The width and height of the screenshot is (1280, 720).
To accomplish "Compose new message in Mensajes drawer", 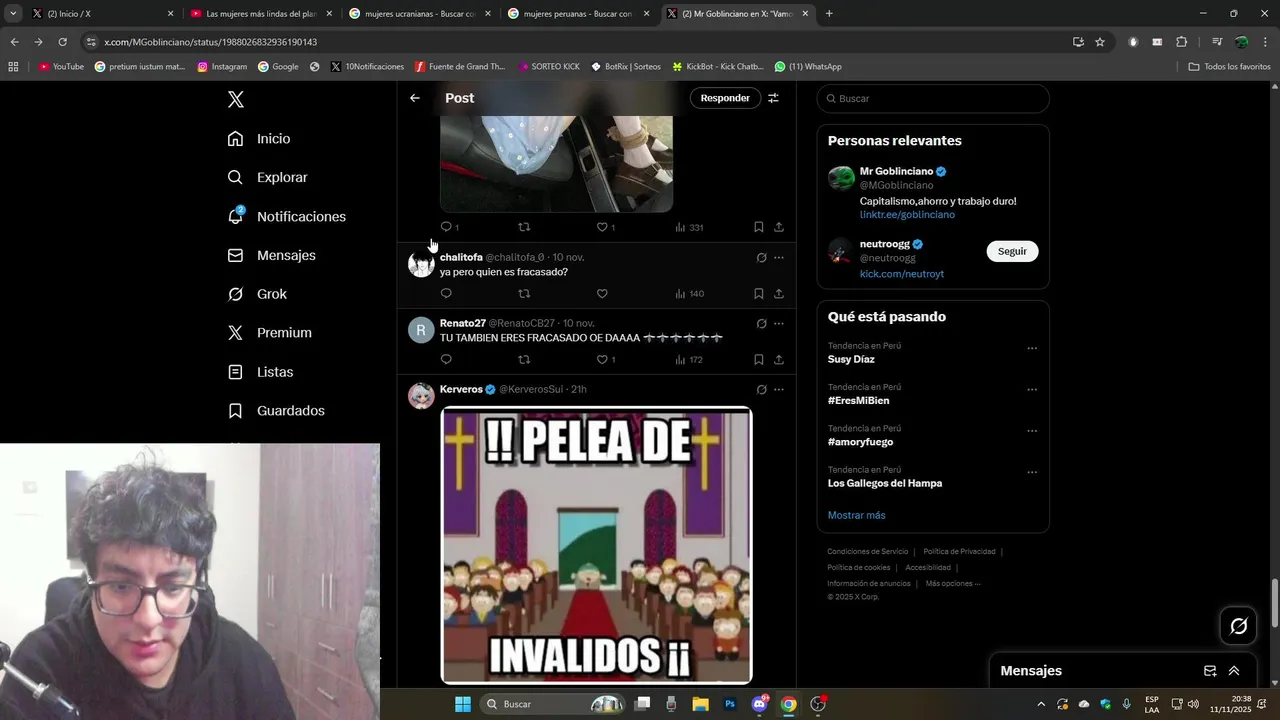I will pos(1210,671).
